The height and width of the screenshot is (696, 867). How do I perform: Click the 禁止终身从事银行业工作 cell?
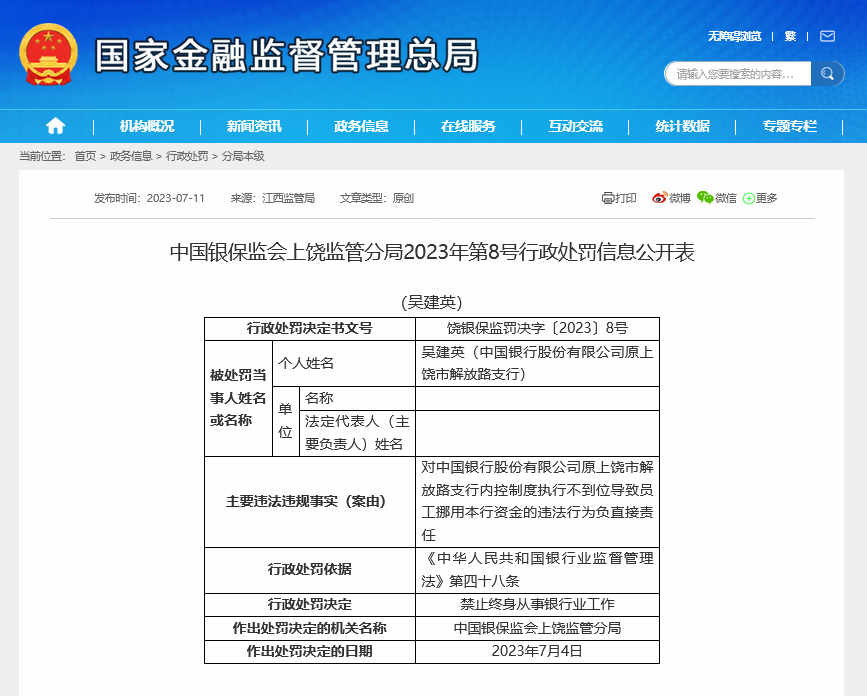(x=537, y=605)
